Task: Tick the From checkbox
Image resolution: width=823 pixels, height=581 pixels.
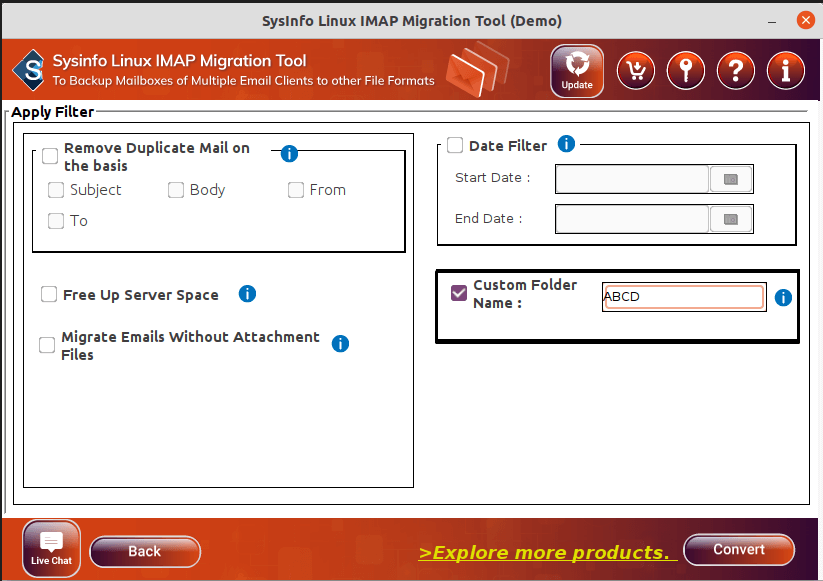Action: (x=296, y=190)
